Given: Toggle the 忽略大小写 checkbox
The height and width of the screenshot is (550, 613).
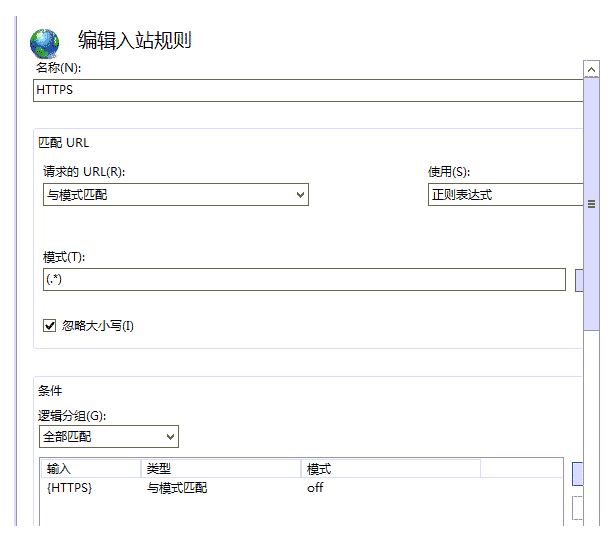Looking at the screenshot, I should point(50,326).
